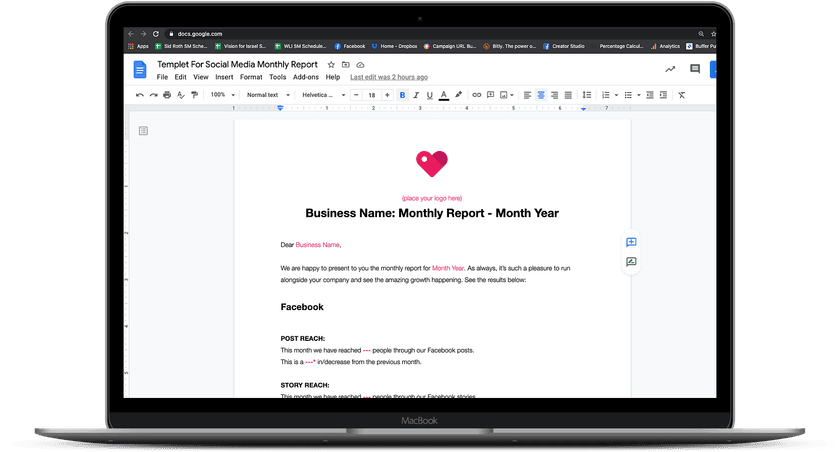Open the line spacing options

(587, 95)
